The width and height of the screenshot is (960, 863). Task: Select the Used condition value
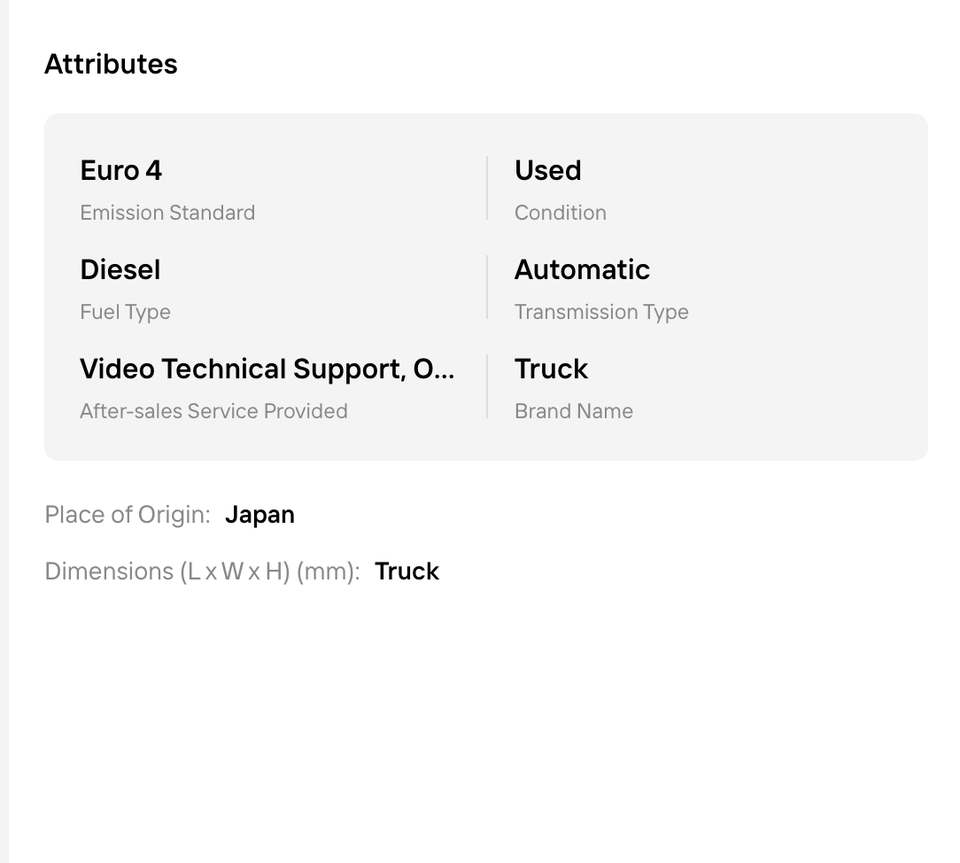(x=547, y=170)
